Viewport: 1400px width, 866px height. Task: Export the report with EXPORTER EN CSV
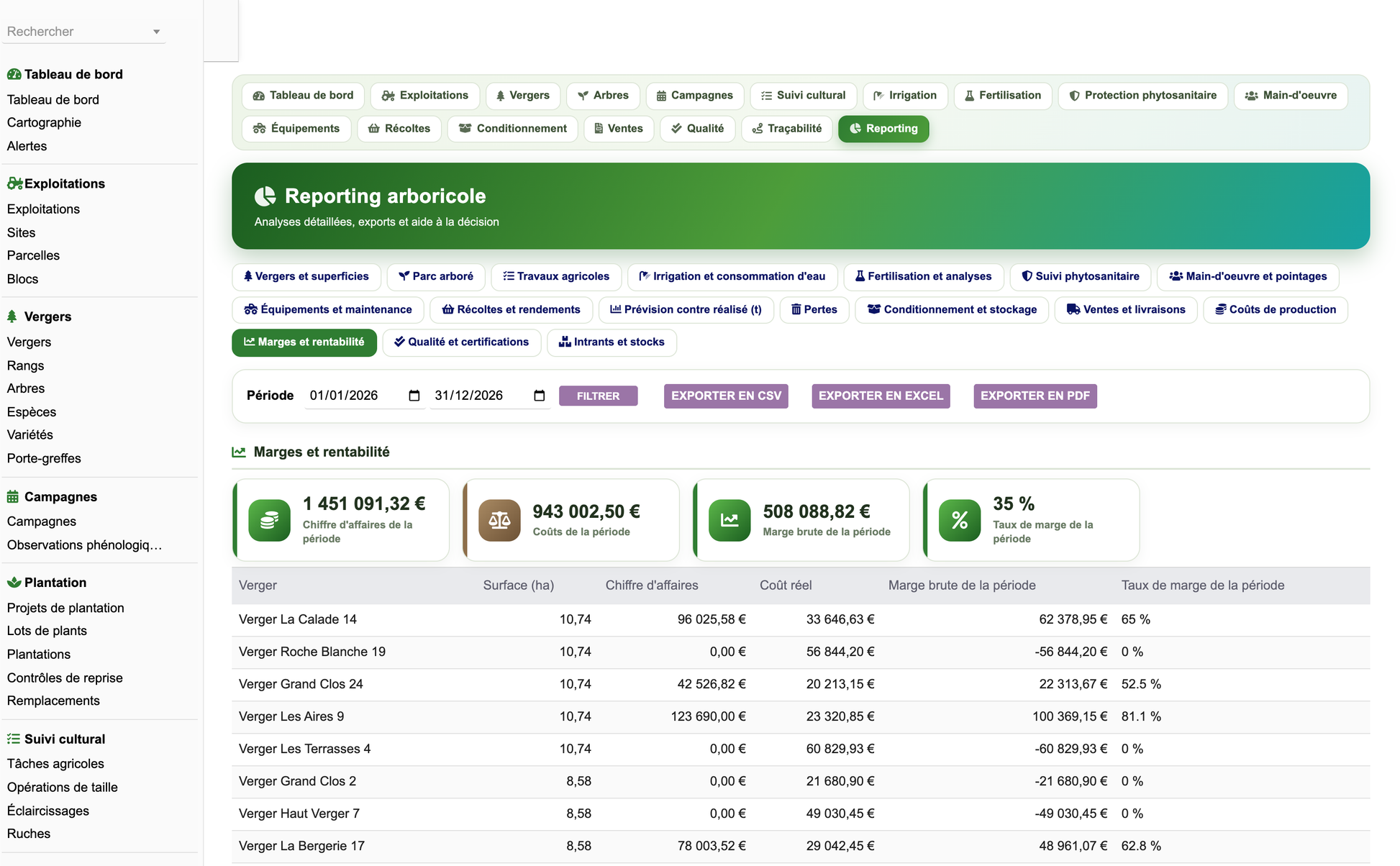point(726,396)
